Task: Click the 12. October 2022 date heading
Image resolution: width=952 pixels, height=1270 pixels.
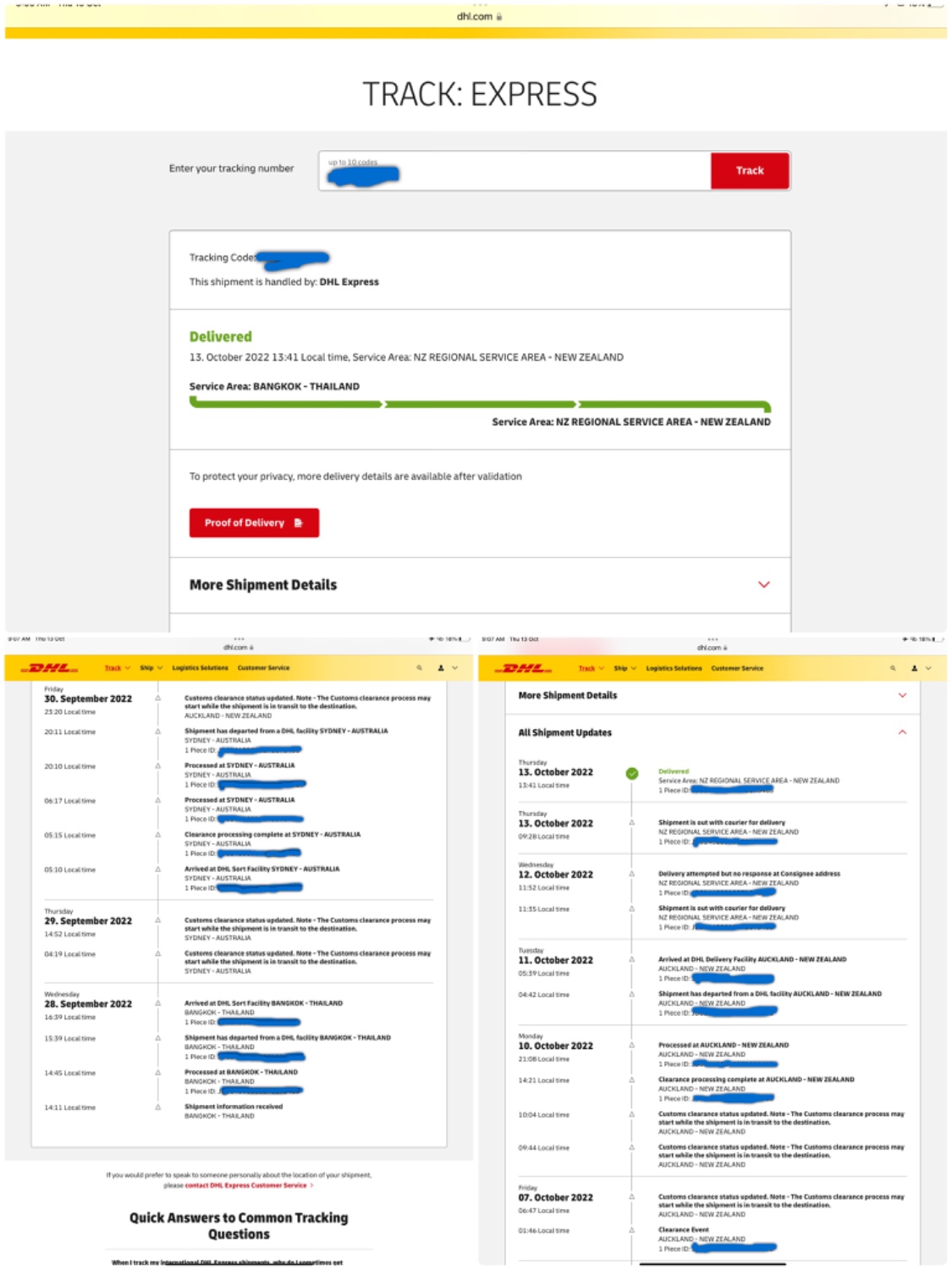Action: point(555,875)
